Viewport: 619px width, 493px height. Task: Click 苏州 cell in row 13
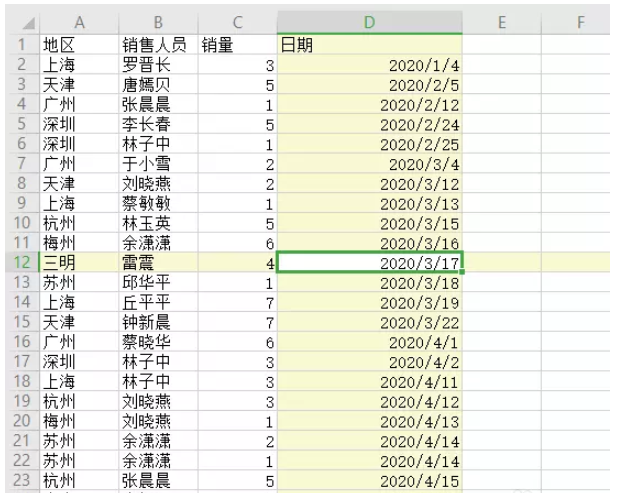[79, 282]
